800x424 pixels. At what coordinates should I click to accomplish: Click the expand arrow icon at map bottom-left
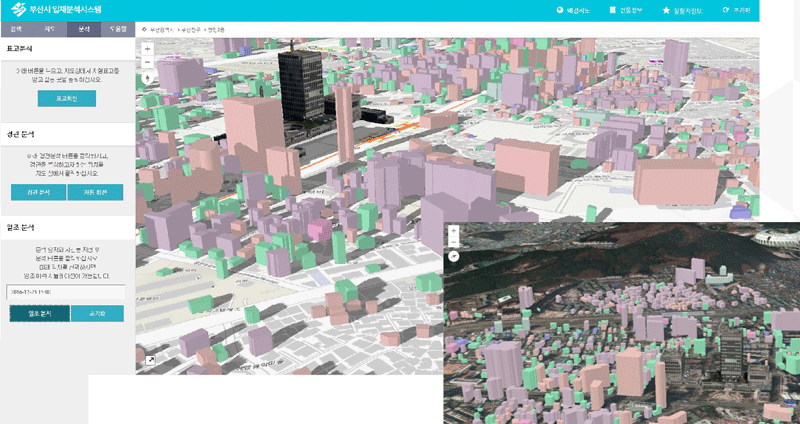point(150,360)
